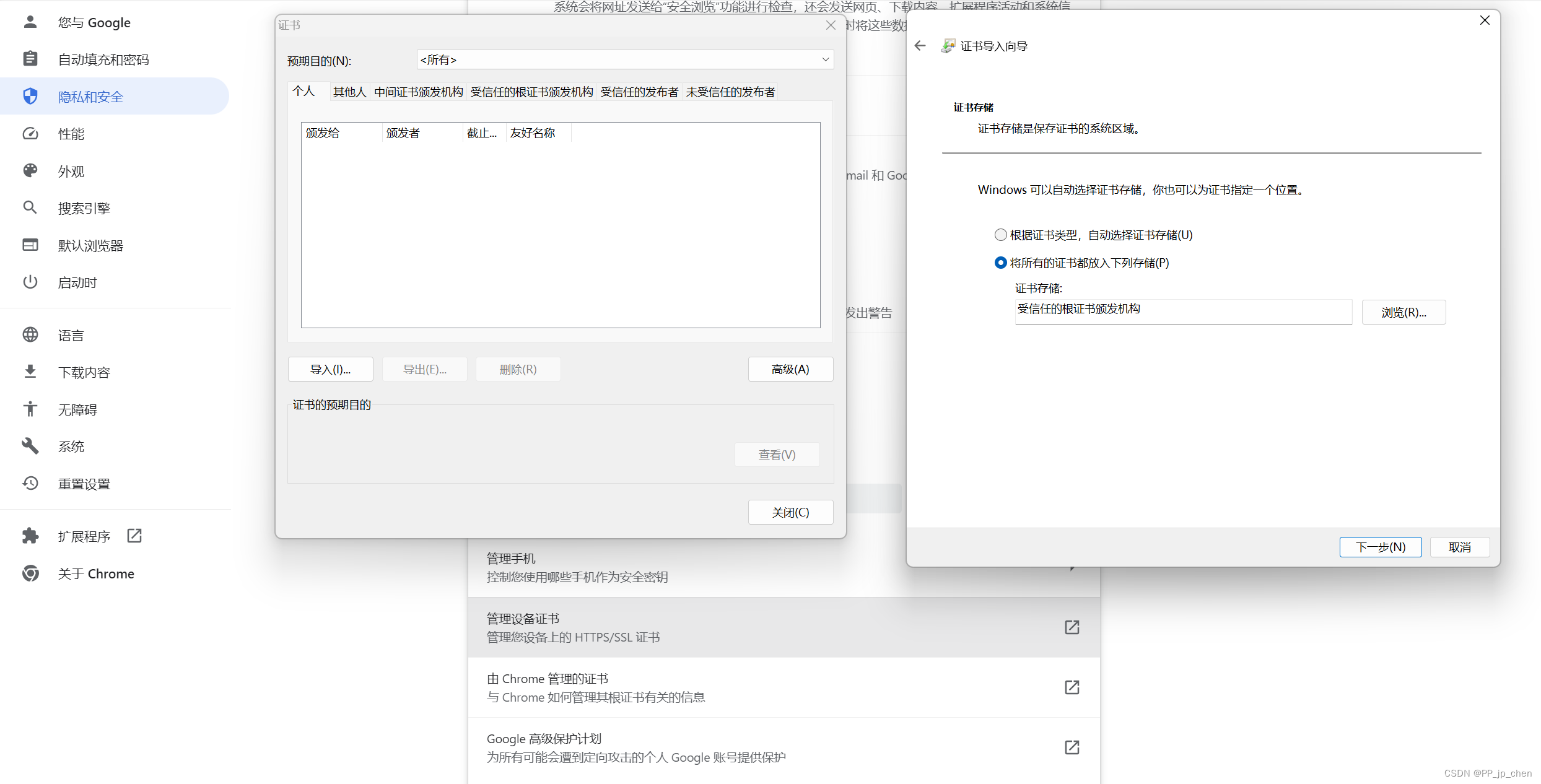
Task: Click the globe icon for 语言
Action: [x=30, y=335]
